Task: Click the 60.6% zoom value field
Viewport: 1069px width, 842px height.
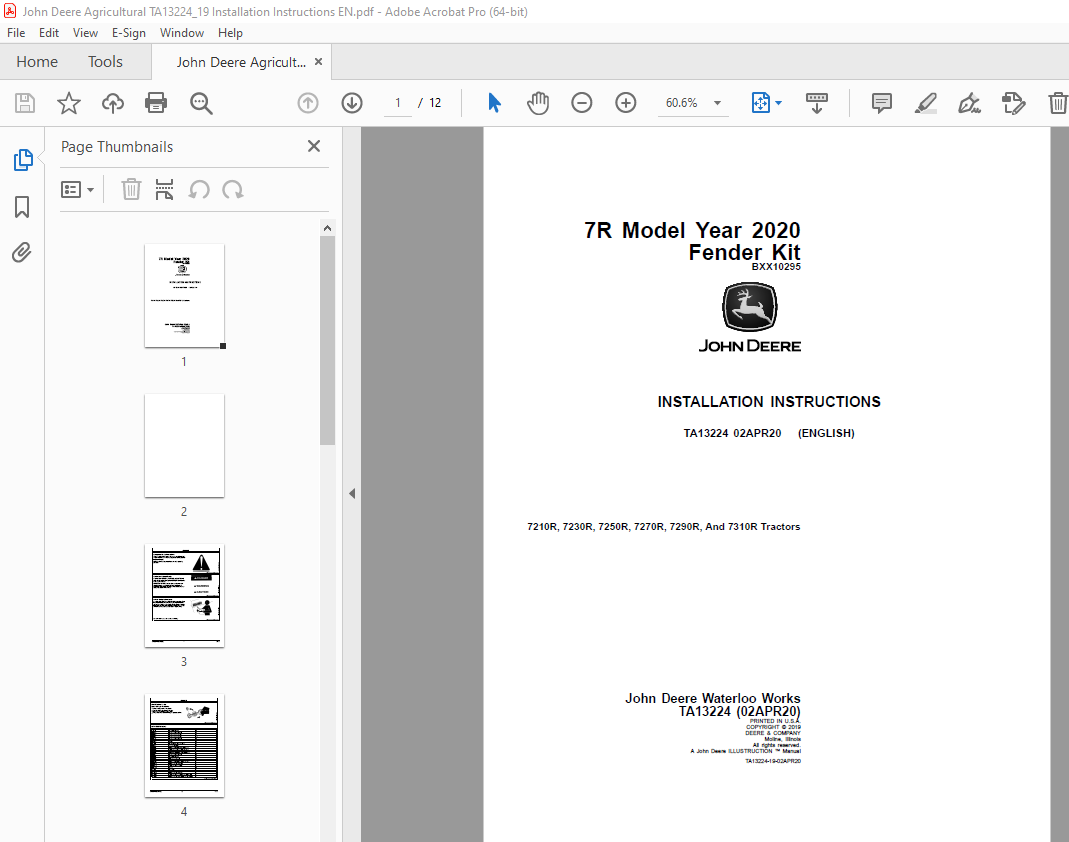Action: click(x=682, y=103)
